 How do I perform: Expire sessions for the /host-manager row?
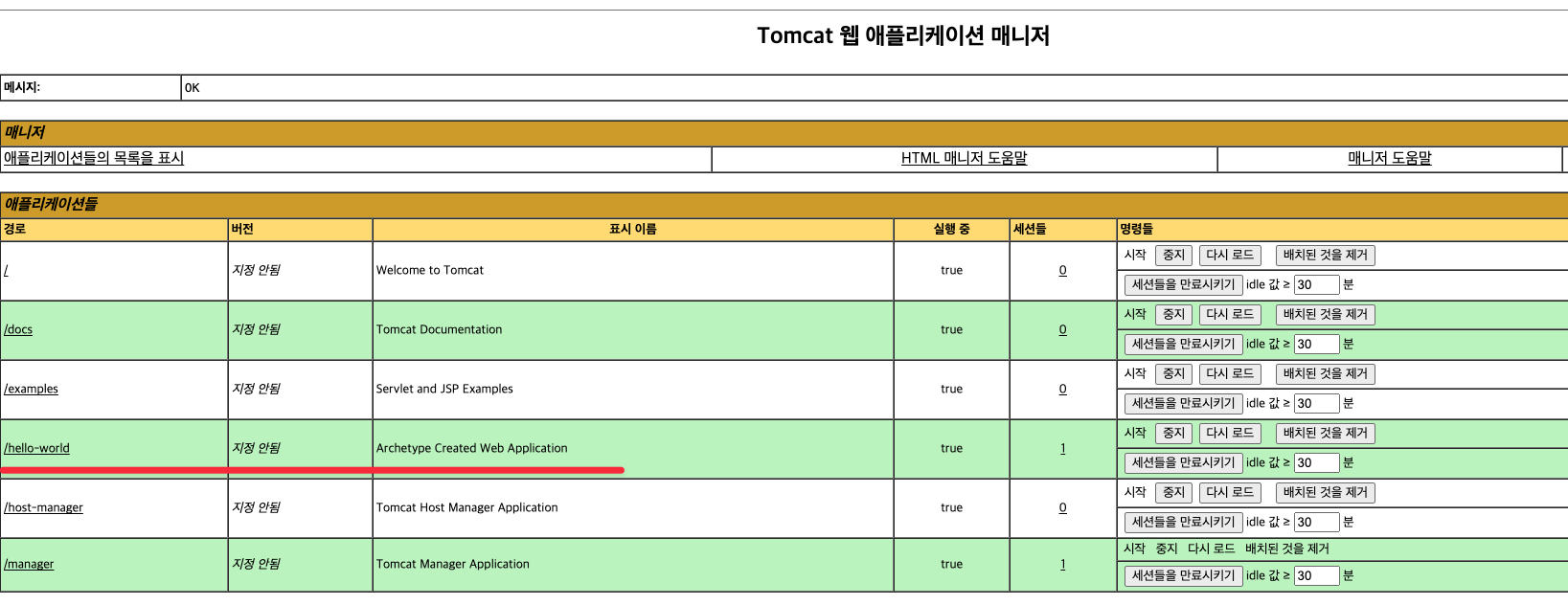pos(1184,523)
